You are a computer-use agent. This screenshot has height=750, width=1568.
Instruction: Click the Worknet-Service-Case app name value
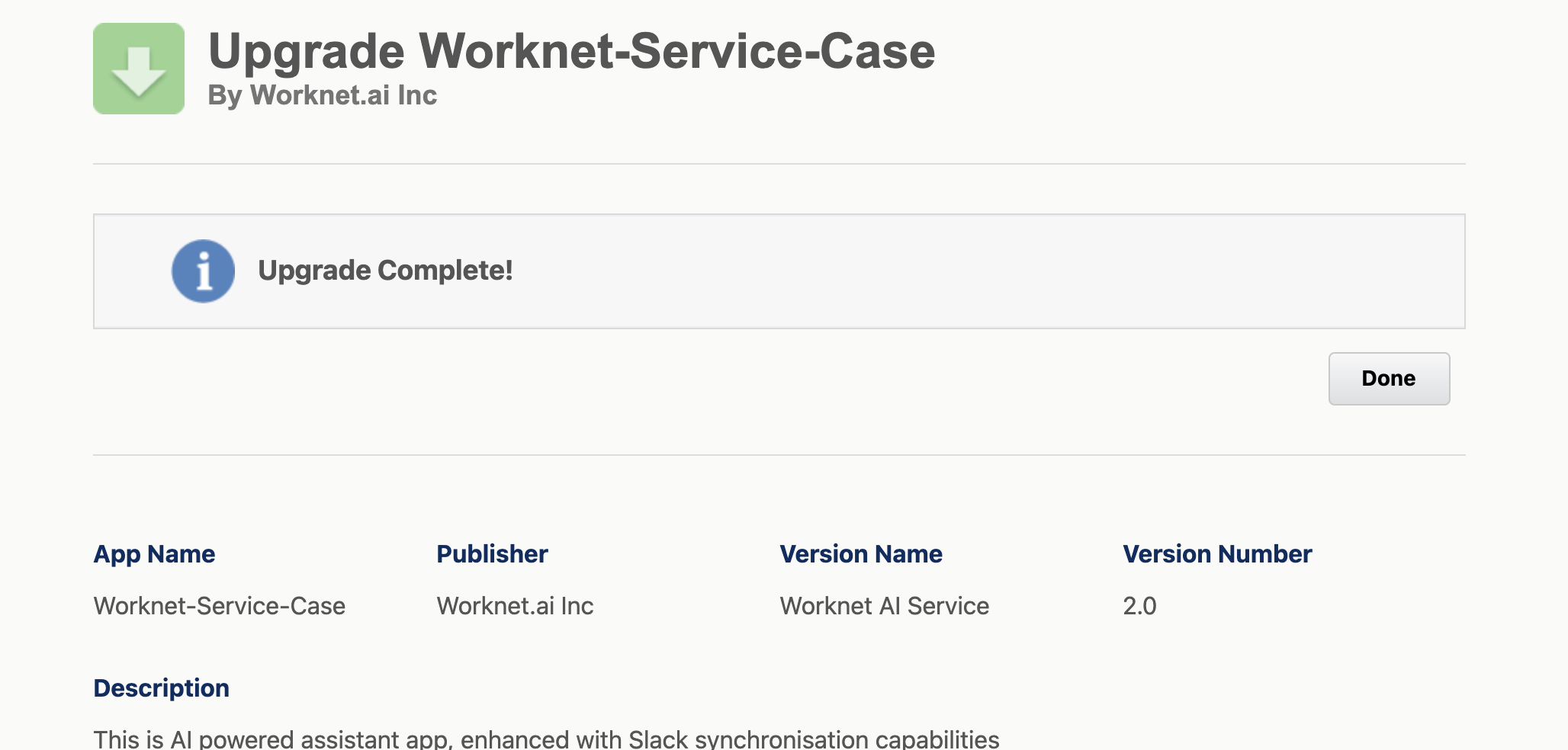point(219,606)
